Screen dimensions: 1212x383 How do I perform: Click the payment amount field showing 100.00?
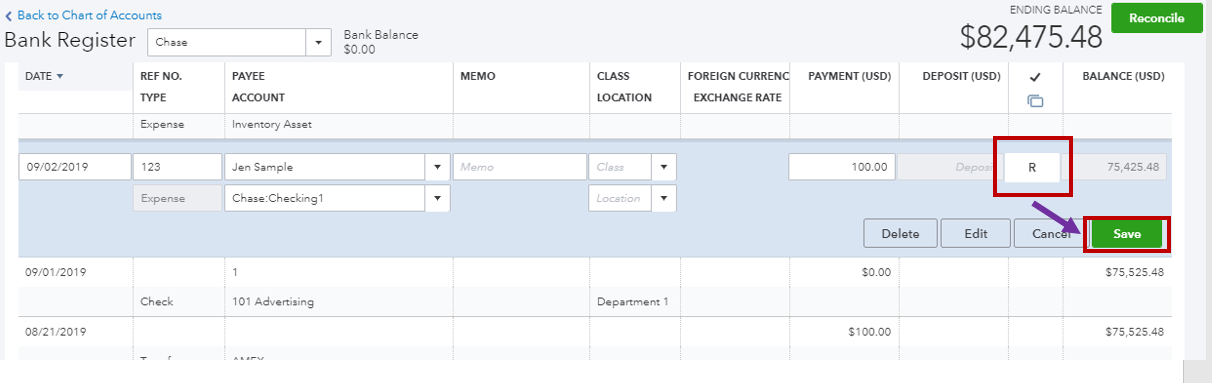coord(841,167)
